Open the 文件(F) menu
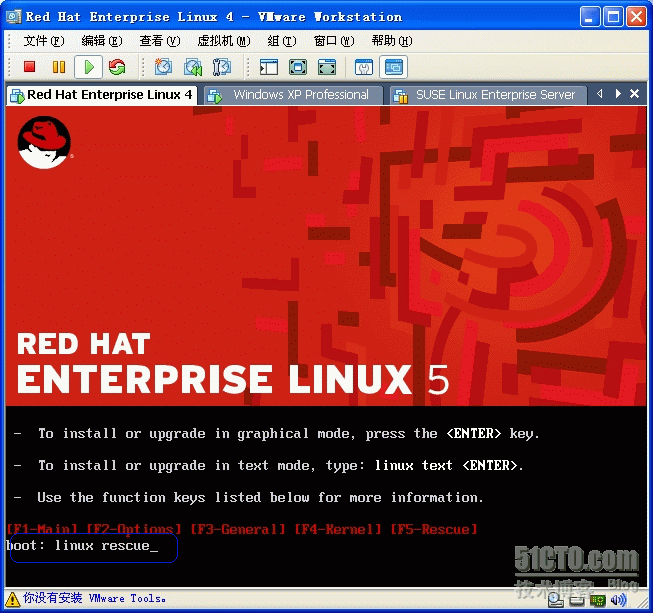653x613 pixels. pyautogui.click(x=44, y=41)
